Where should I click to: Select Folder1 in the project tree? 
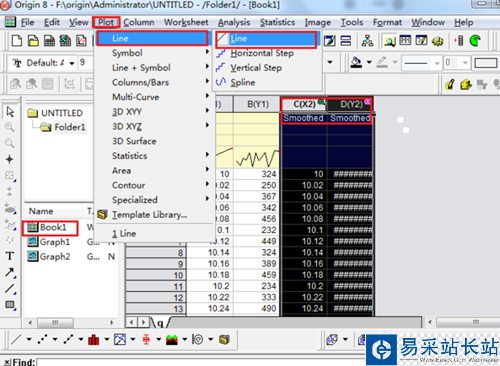pos(63,127)
